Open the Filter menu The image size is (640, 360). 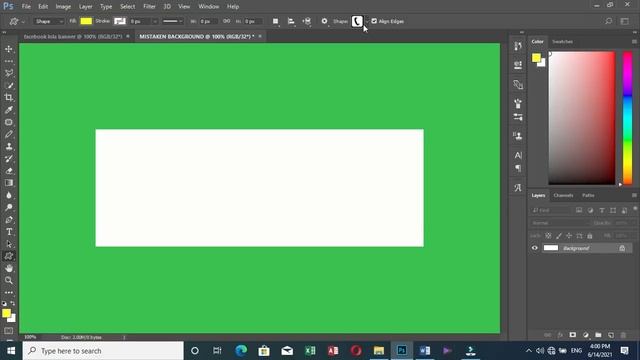click(x=149, y=7)
